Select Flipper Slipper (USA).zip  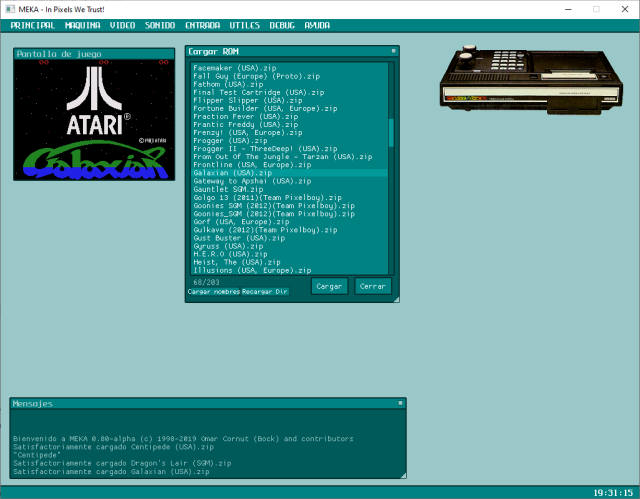pyautogui.click(x=289, y=100)
